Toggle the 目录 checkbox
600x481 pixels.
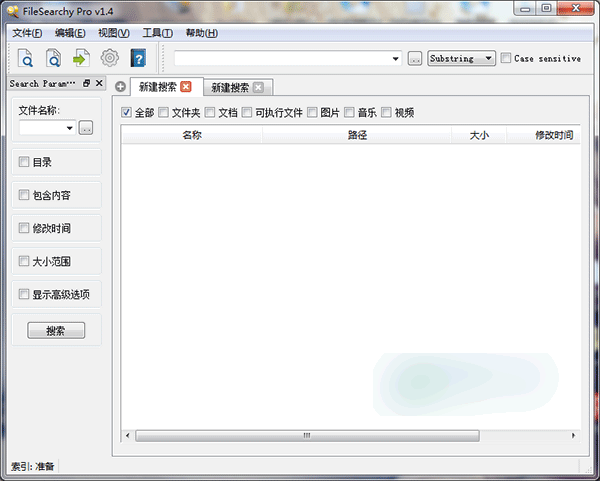[x=25, y=162]
